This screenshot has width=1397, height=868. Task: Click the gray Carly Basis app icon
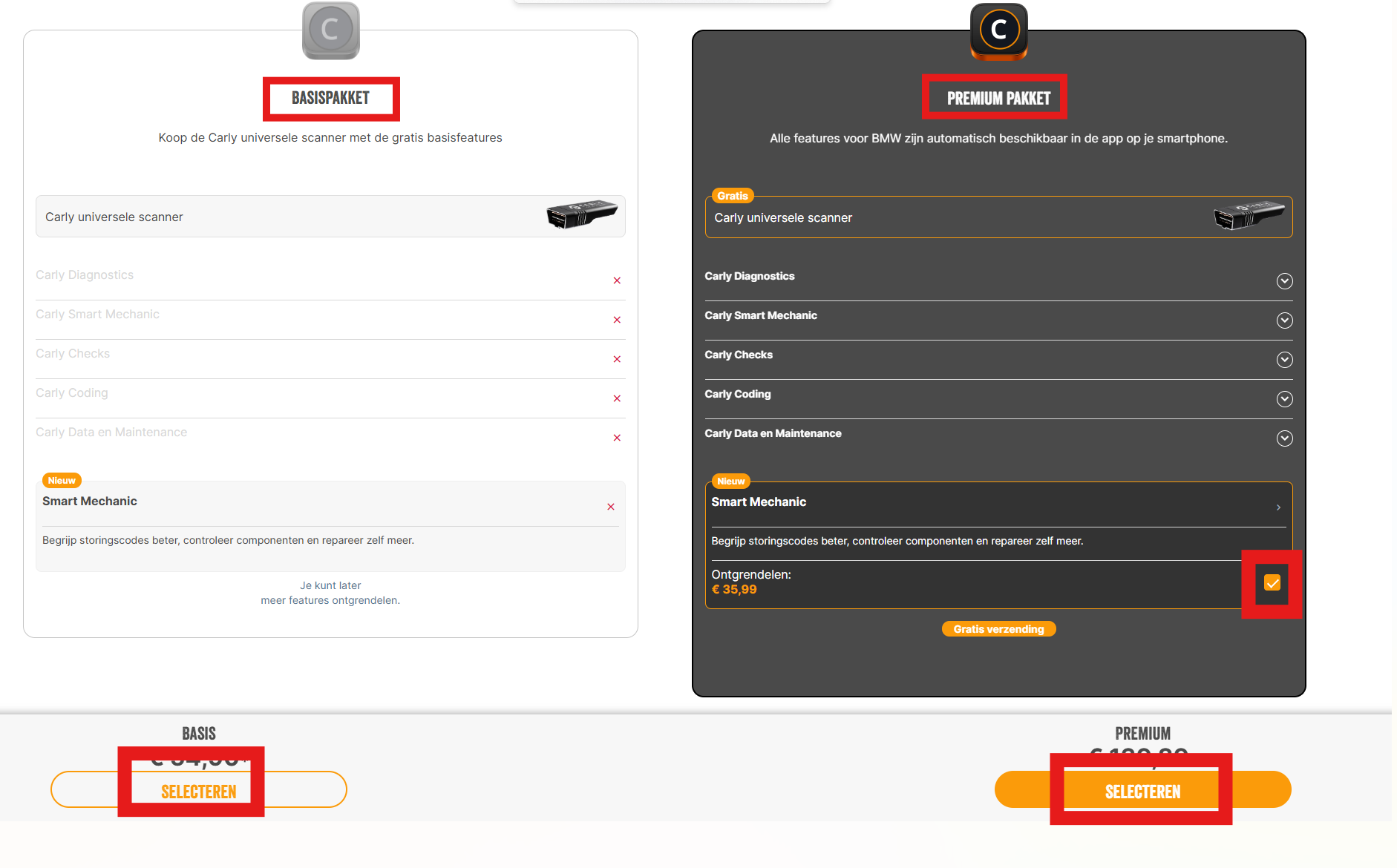pyautogui.click(x=331, y=30)
